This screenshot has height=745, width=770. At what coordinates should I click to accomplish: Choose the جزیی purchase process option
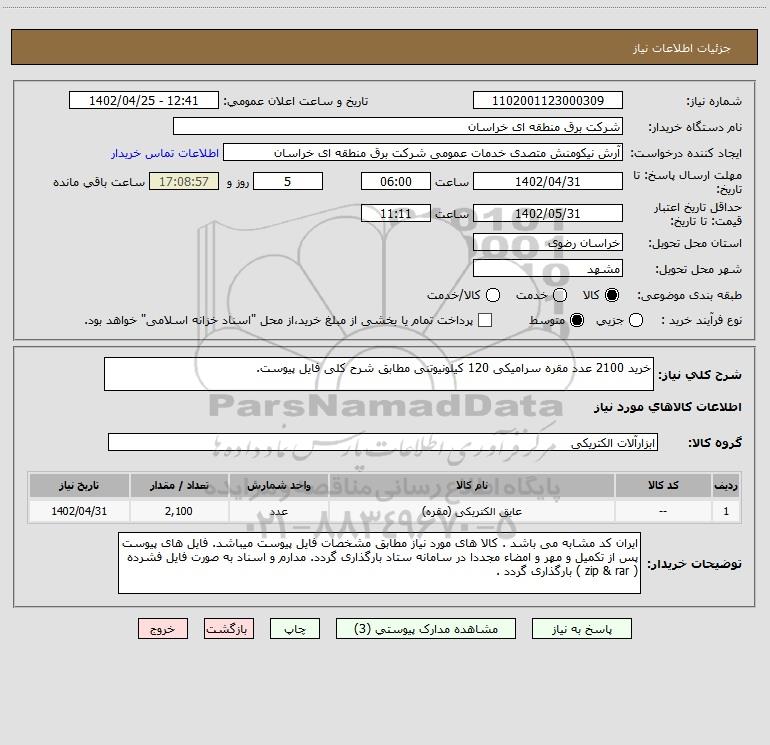636,320
